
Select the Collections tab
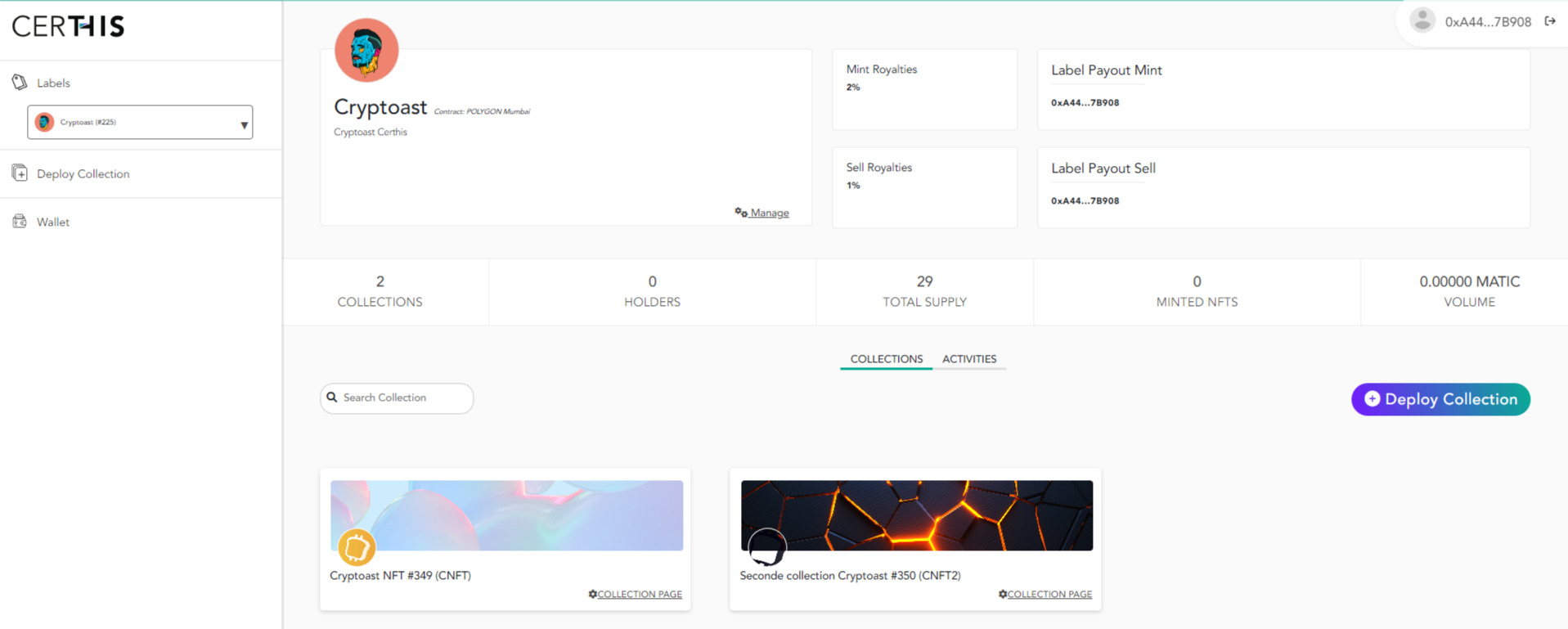coord(886,359)
